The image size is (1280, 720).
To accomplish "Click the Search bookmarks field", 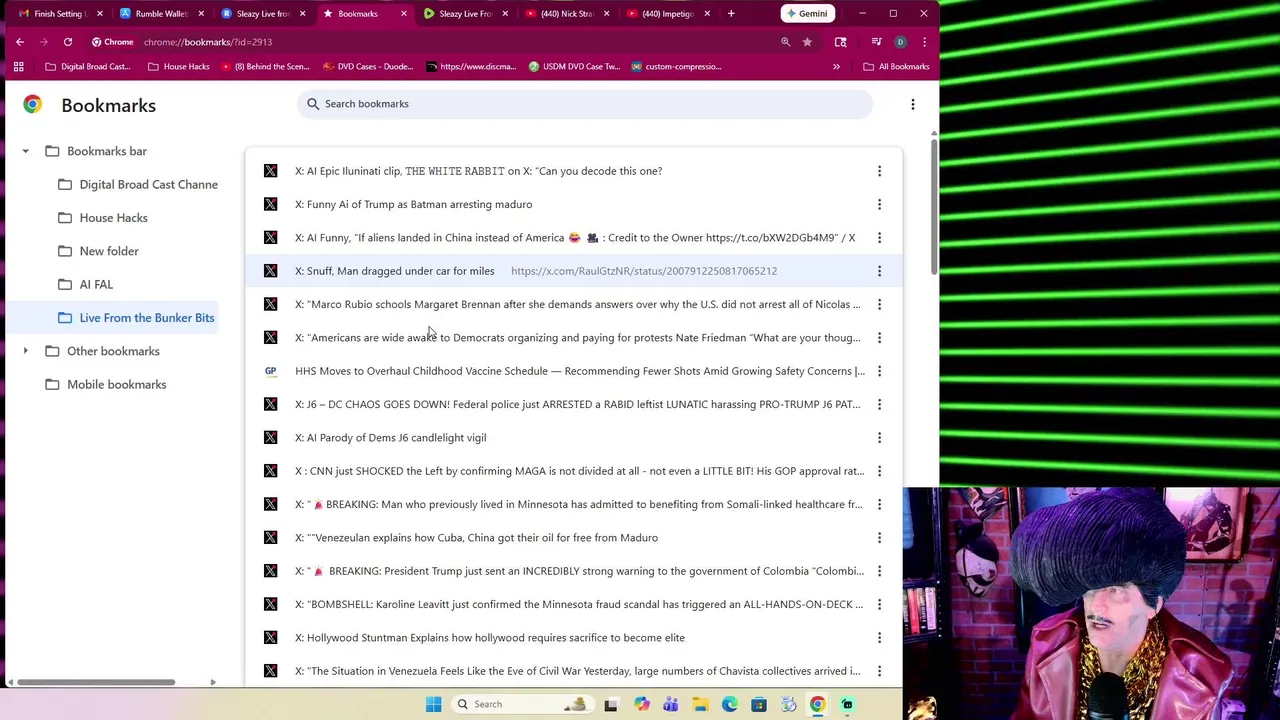I will (x=585, y=104).
